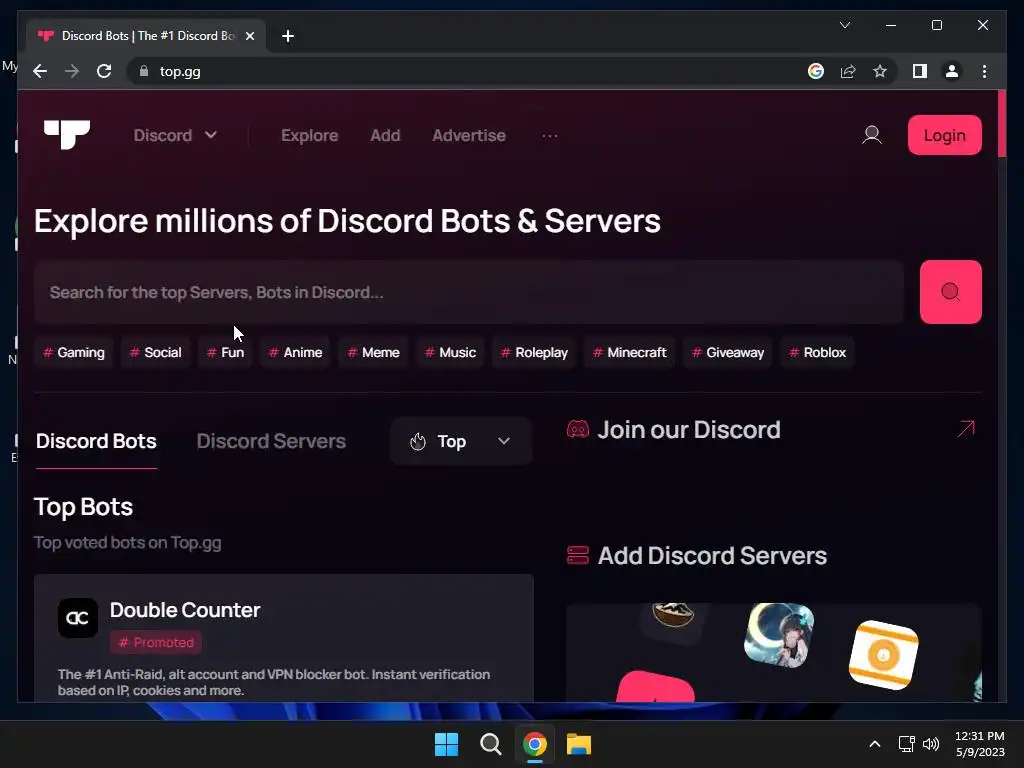This screenshot has width=1024, height=768.
Task: Open the Double Counter bot title
Action: pos(185,610)
